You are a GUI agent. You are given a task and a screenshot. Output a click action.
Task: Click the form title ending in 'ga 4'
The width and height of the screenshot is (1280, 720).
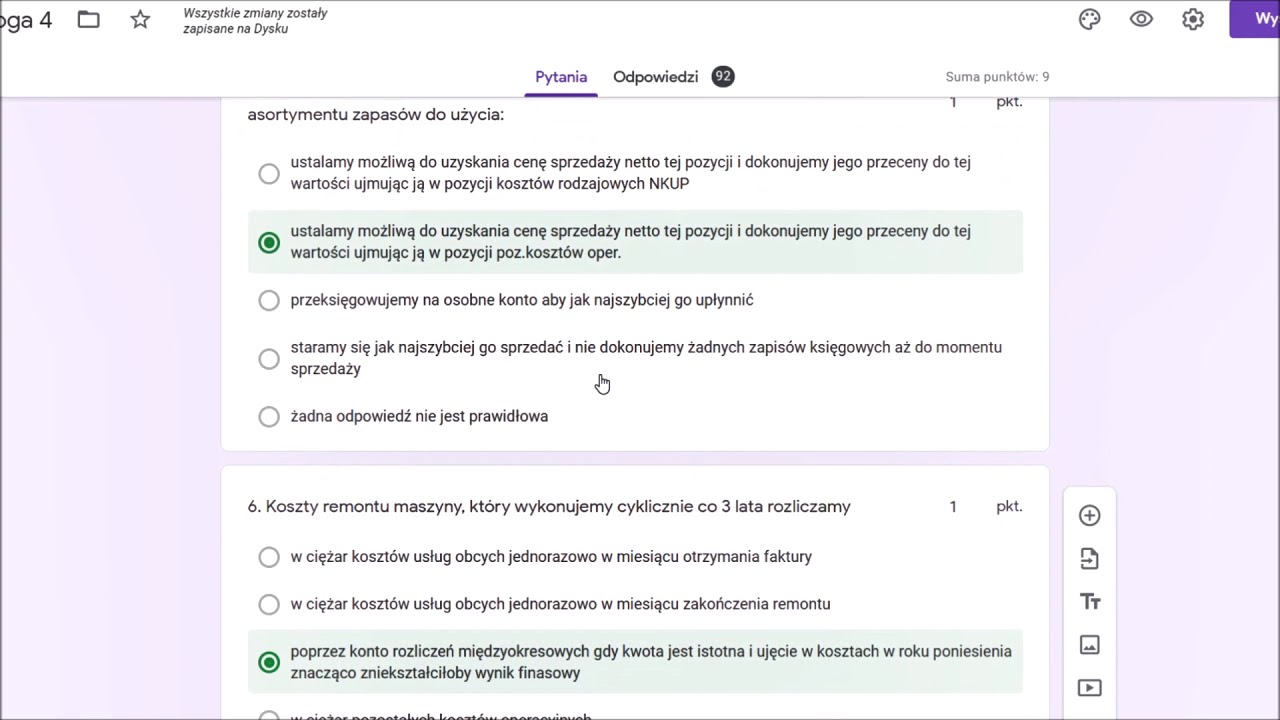[x=26, y=20]
